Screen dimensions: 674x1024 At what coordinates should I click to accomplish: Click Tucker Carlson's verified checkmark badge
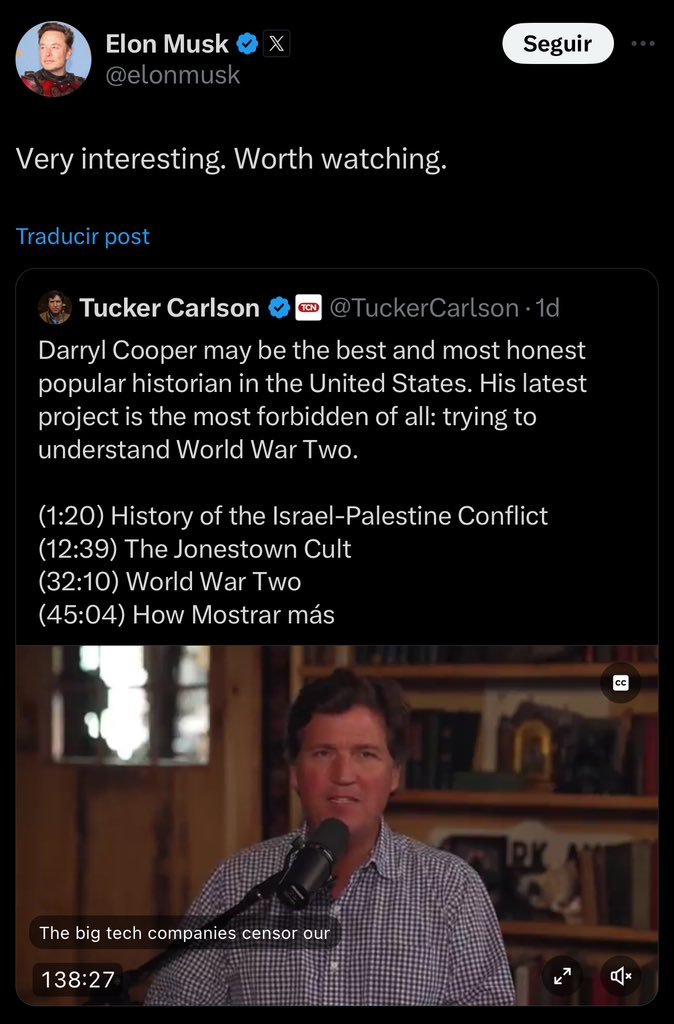click(x=280, y=308)
